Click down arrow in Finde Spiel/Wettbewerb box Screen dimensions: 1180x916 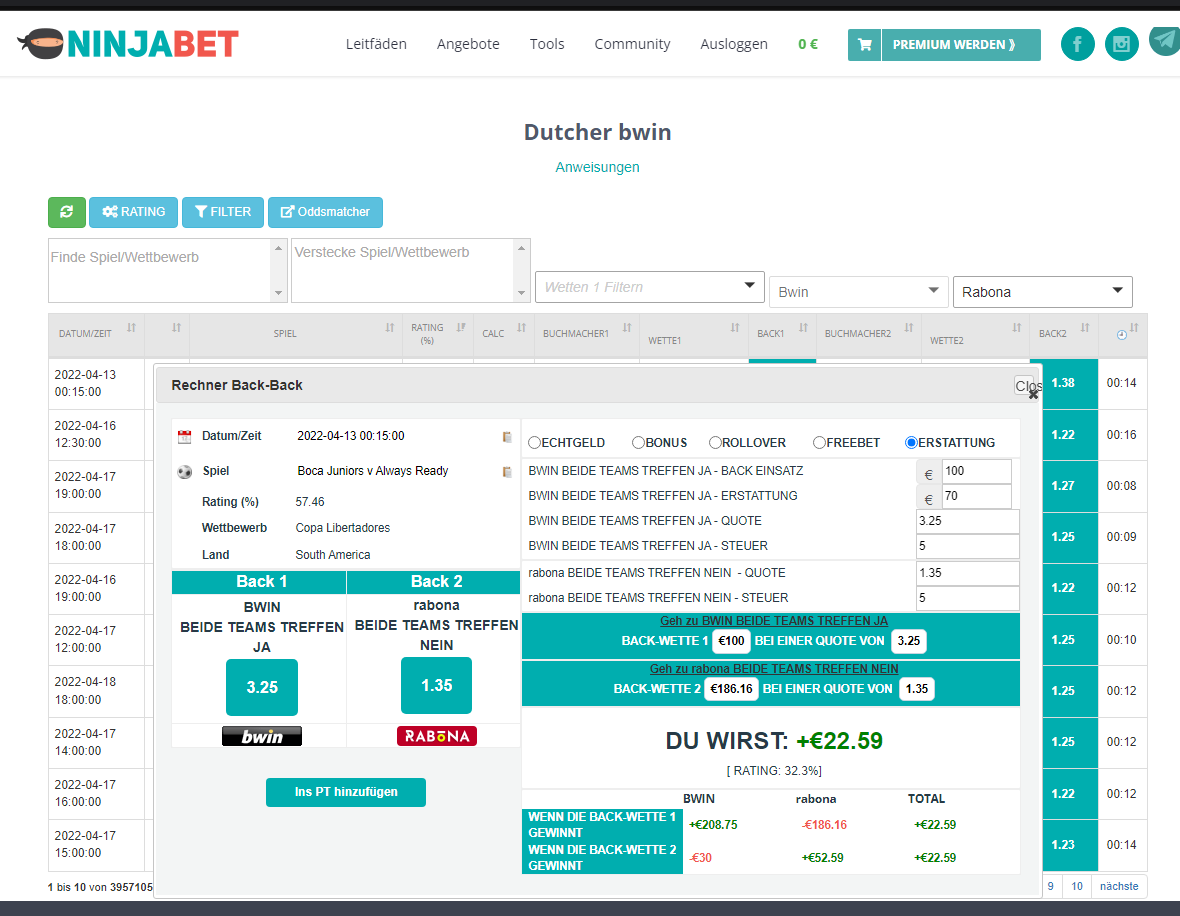tap(278, 294)
